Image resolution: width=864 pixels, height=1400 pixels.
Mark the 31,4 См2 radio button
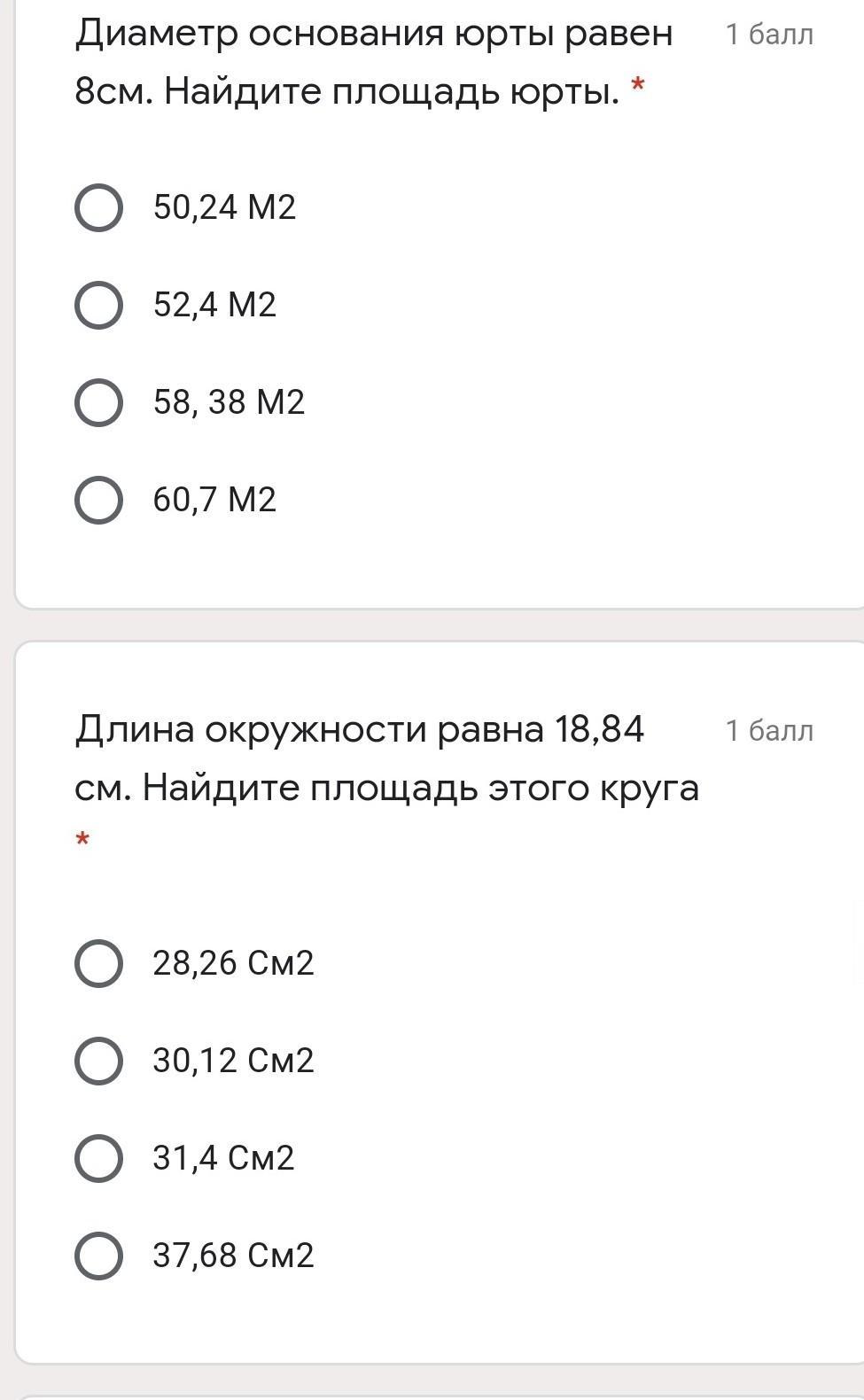click(98, 1159)
